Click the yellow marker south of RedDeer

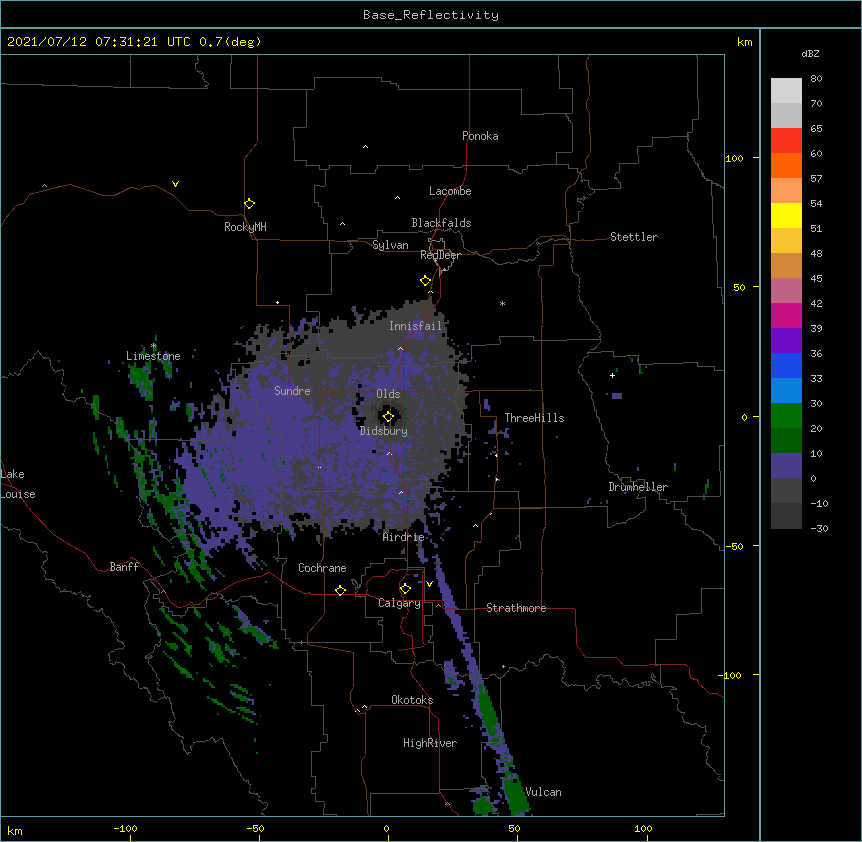[x=425, y=281]
